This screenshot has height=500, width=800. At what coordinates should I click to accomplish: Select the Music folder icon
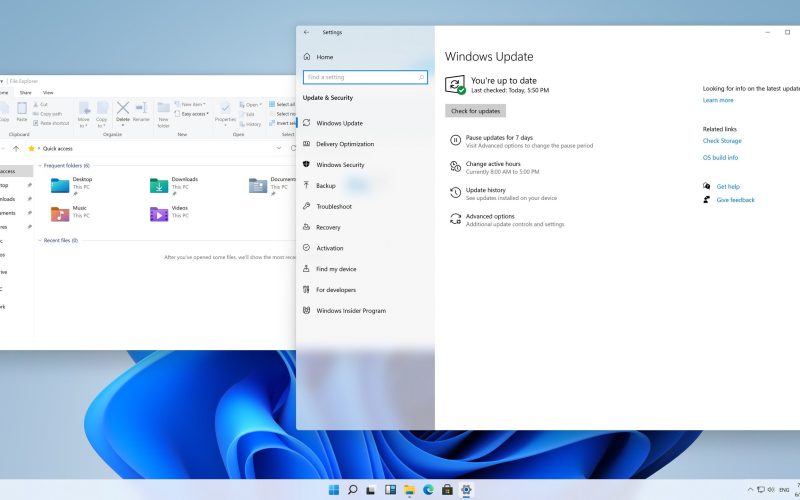click(x=60, y=214)
